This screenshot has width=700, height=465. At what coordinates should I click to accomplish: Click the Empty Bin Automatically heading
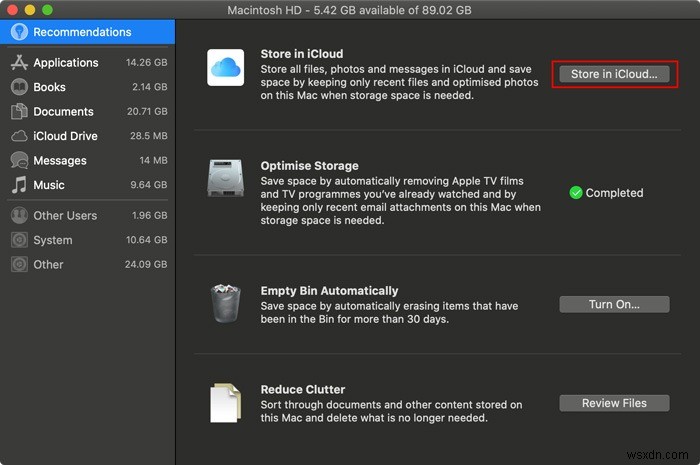(x=329, y=291)
